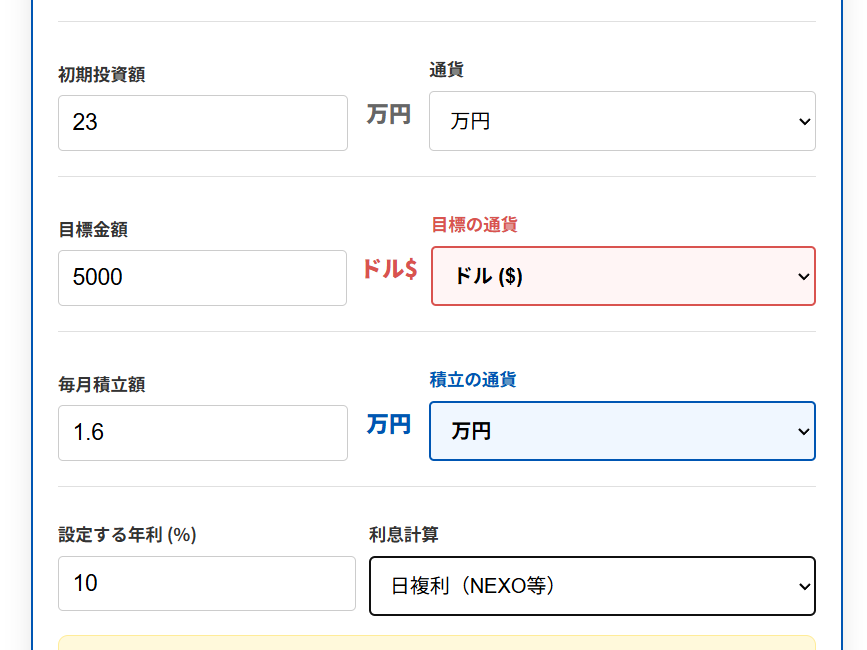867x650 pixels.
Task: Click the 初期投資額 input showing 23
Action: (202, 123)
